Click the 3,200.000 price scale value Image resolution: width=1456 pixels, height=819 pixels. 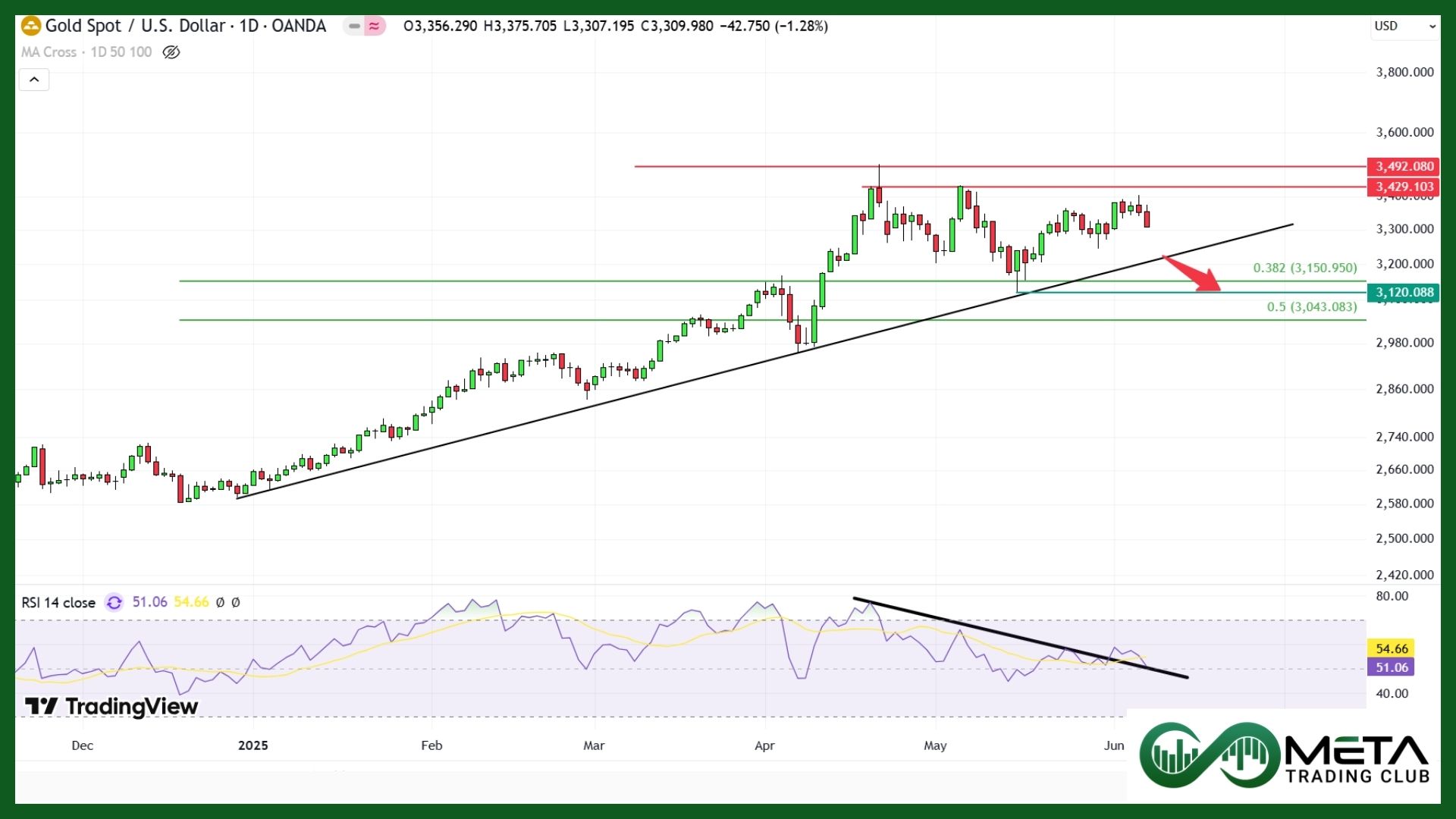[1404, 264]
